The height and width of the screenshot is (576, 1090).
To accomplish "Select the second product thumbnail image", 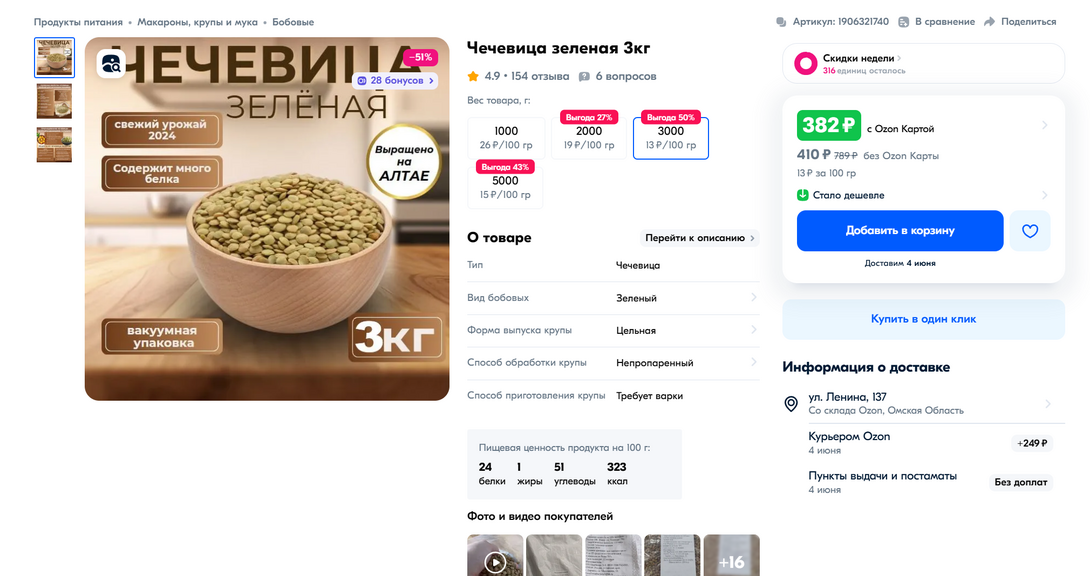I will tap(54, 101).
